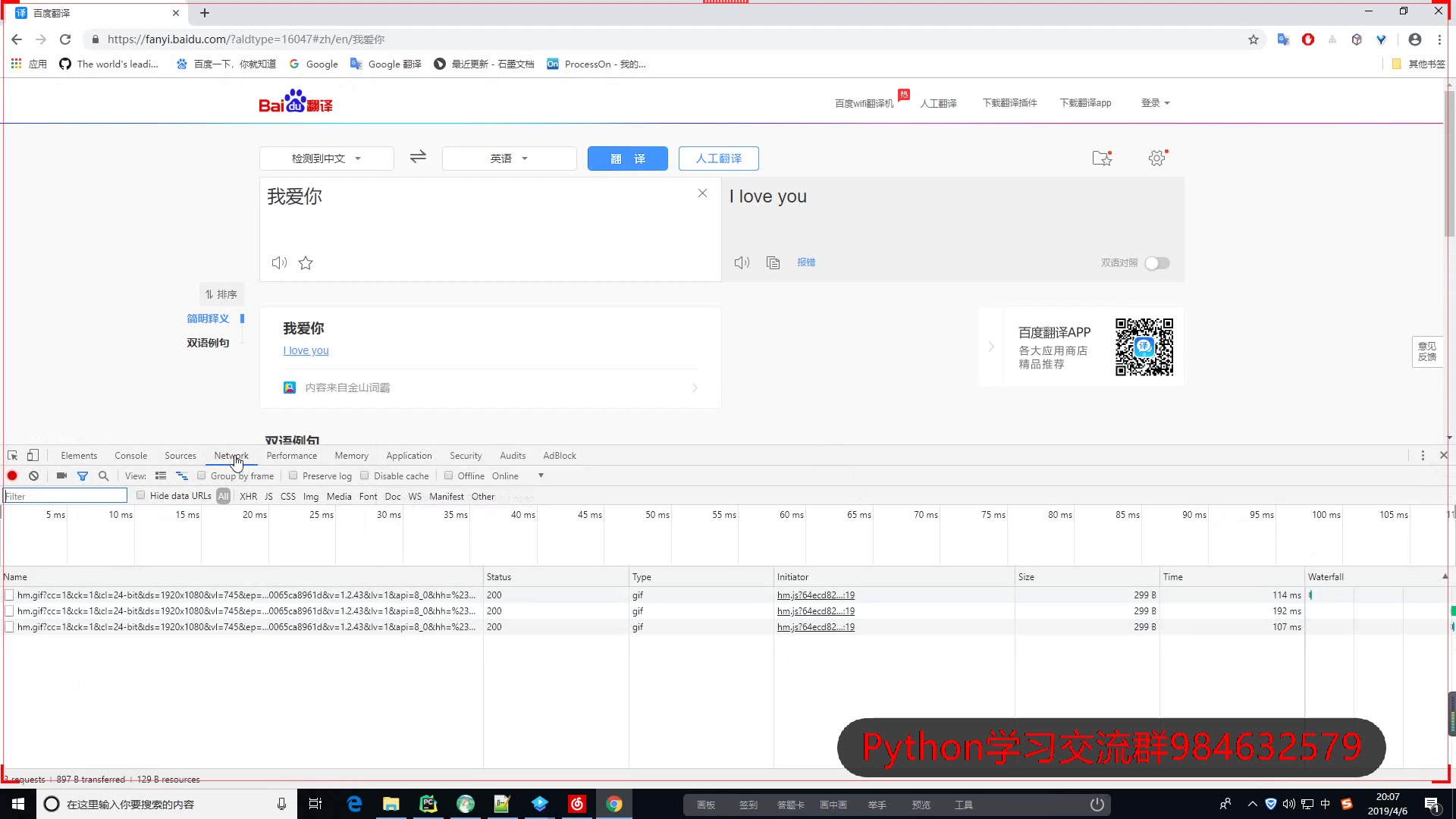Open source language dropdown 检测到中文

point(327,158)
